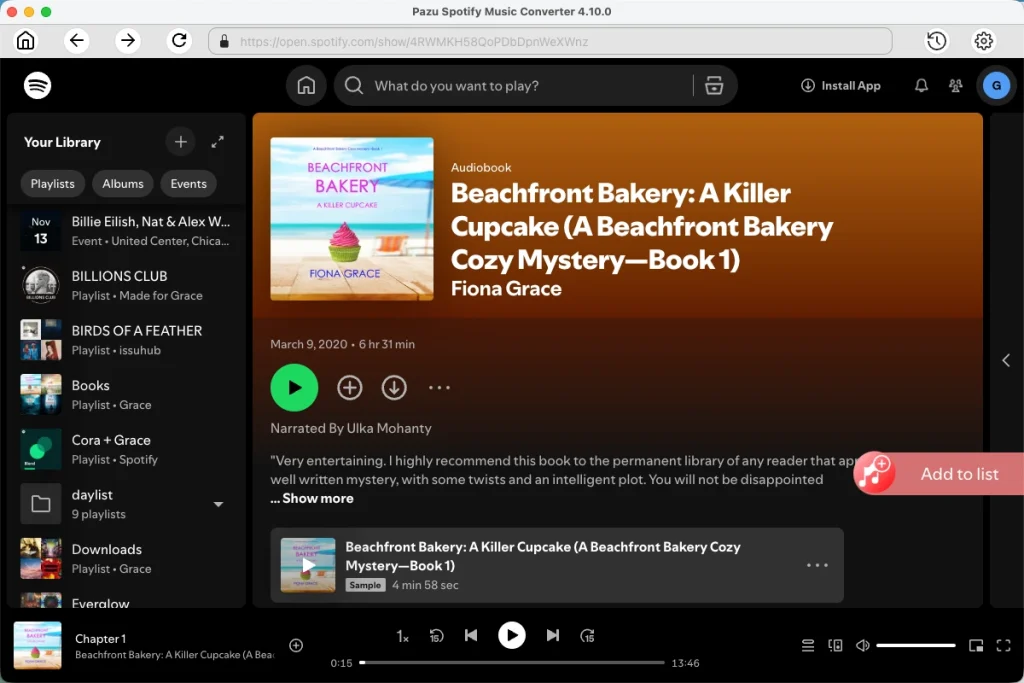Open the BILLIONS CLUB playlist
This screenshot has height=683, width=1024.
tap(126, 285)
